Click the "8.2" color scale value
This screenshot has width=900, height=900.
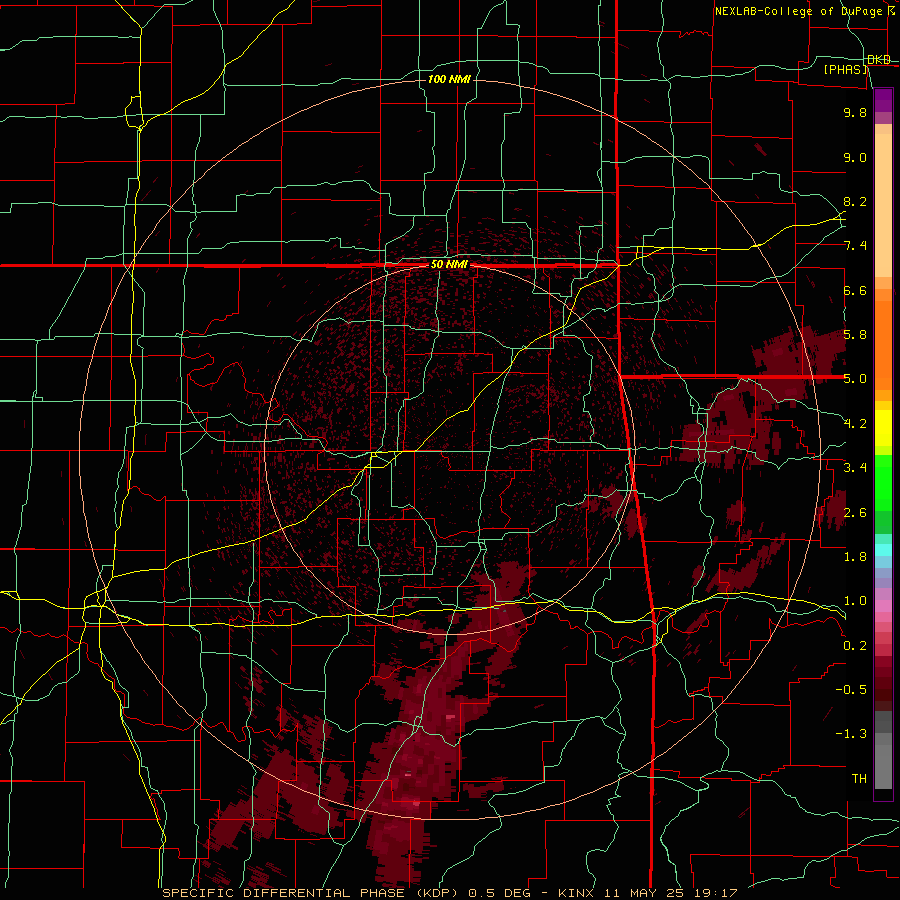click(855, 201)
